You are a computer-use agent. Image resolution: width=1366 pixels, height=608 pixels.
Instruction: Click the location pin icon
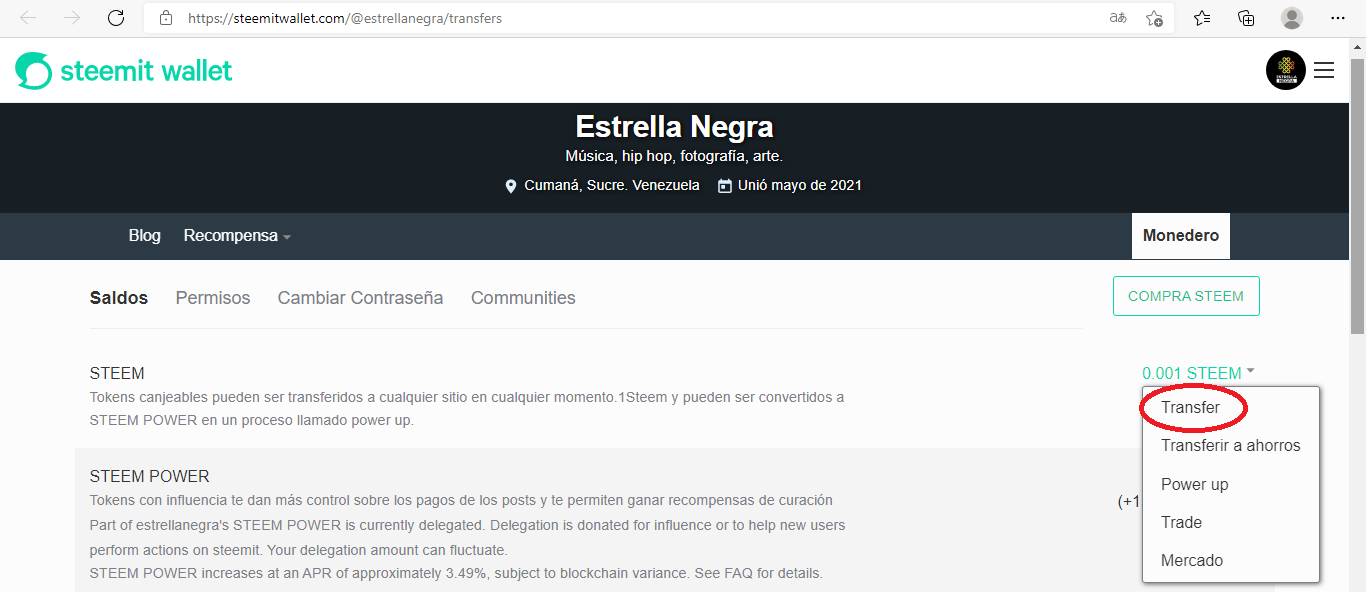[x=511, y=186]
